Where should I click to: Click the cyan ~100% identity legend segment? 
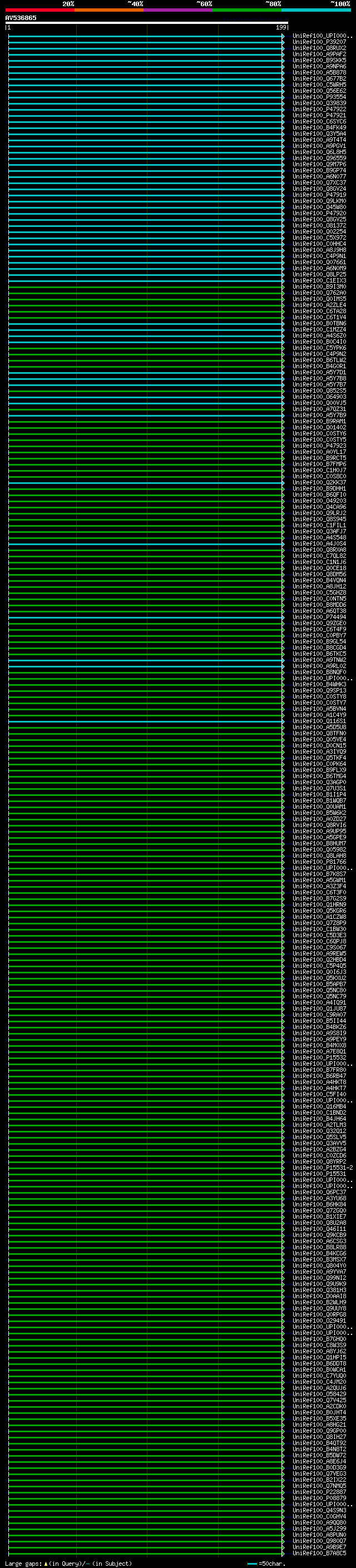pyautogui.click(x=317, y=10)
